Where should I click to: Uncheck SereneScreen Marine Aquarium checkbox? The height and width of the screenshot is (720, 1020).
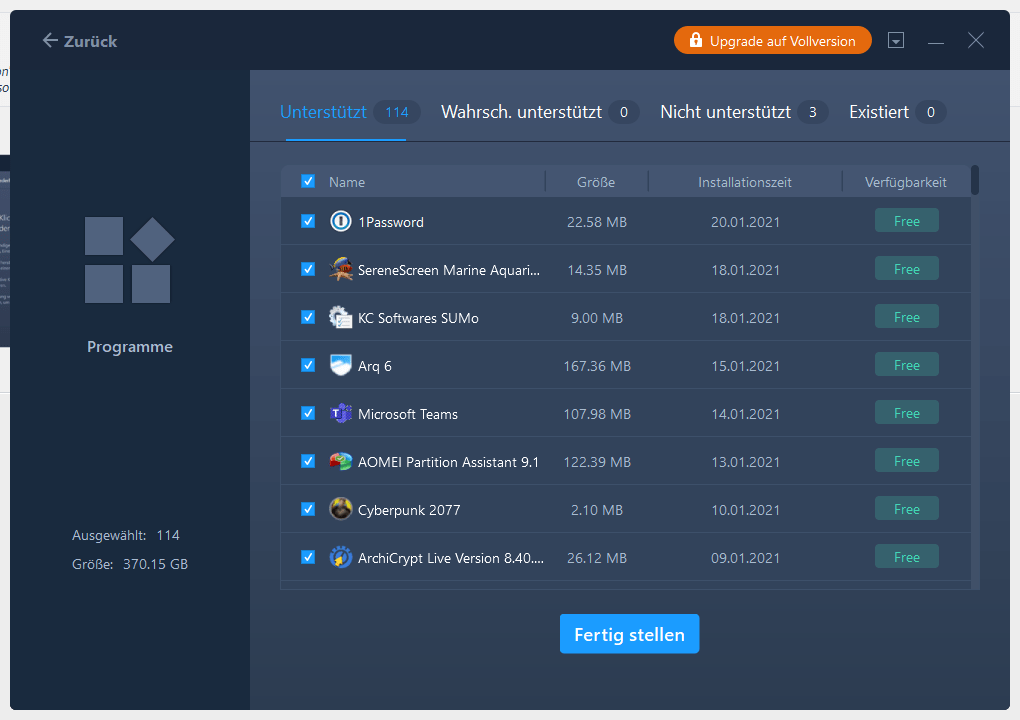pos(308,269)
